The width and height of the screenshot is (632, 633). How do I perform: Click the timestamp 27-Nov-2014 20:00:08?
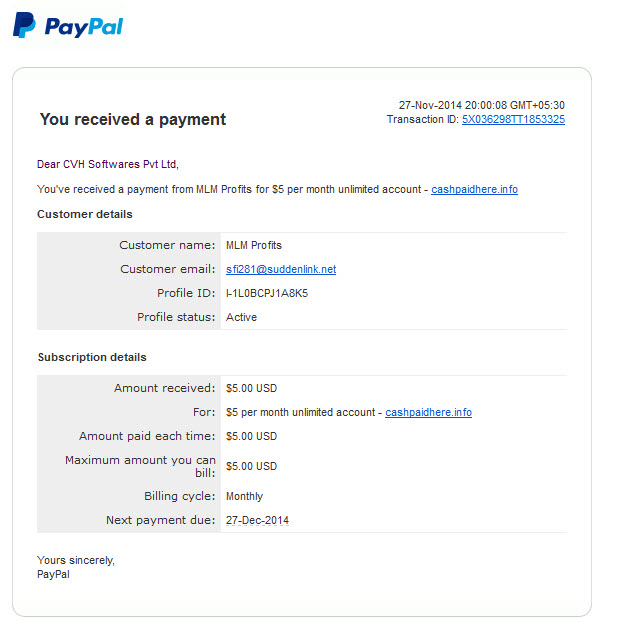tap(453, 105)
